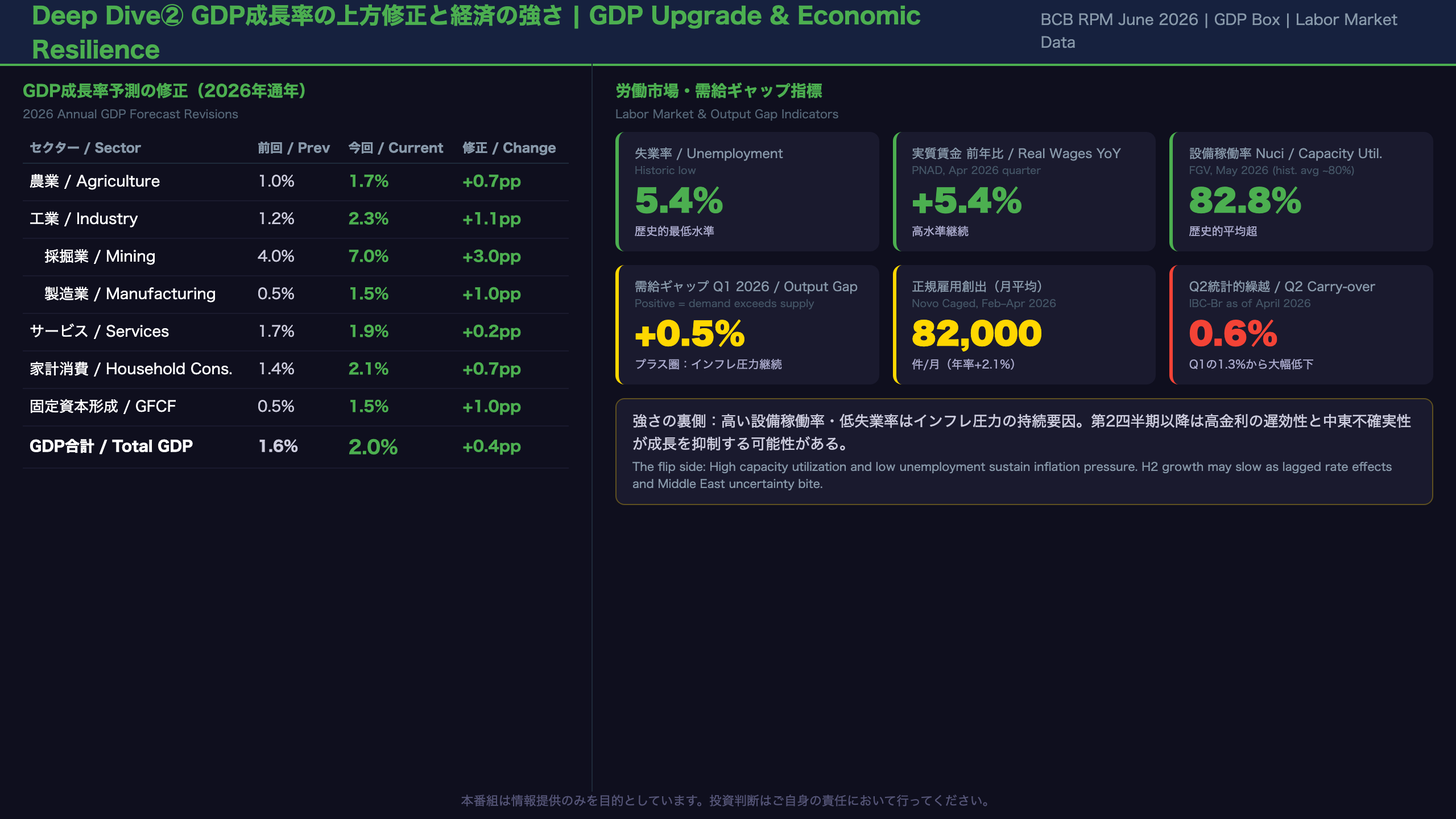Click the 'Q2統計的繰越 / Q2 Carry-over' card title
Screen dimensions: 1456x819
pos(1282,287)
